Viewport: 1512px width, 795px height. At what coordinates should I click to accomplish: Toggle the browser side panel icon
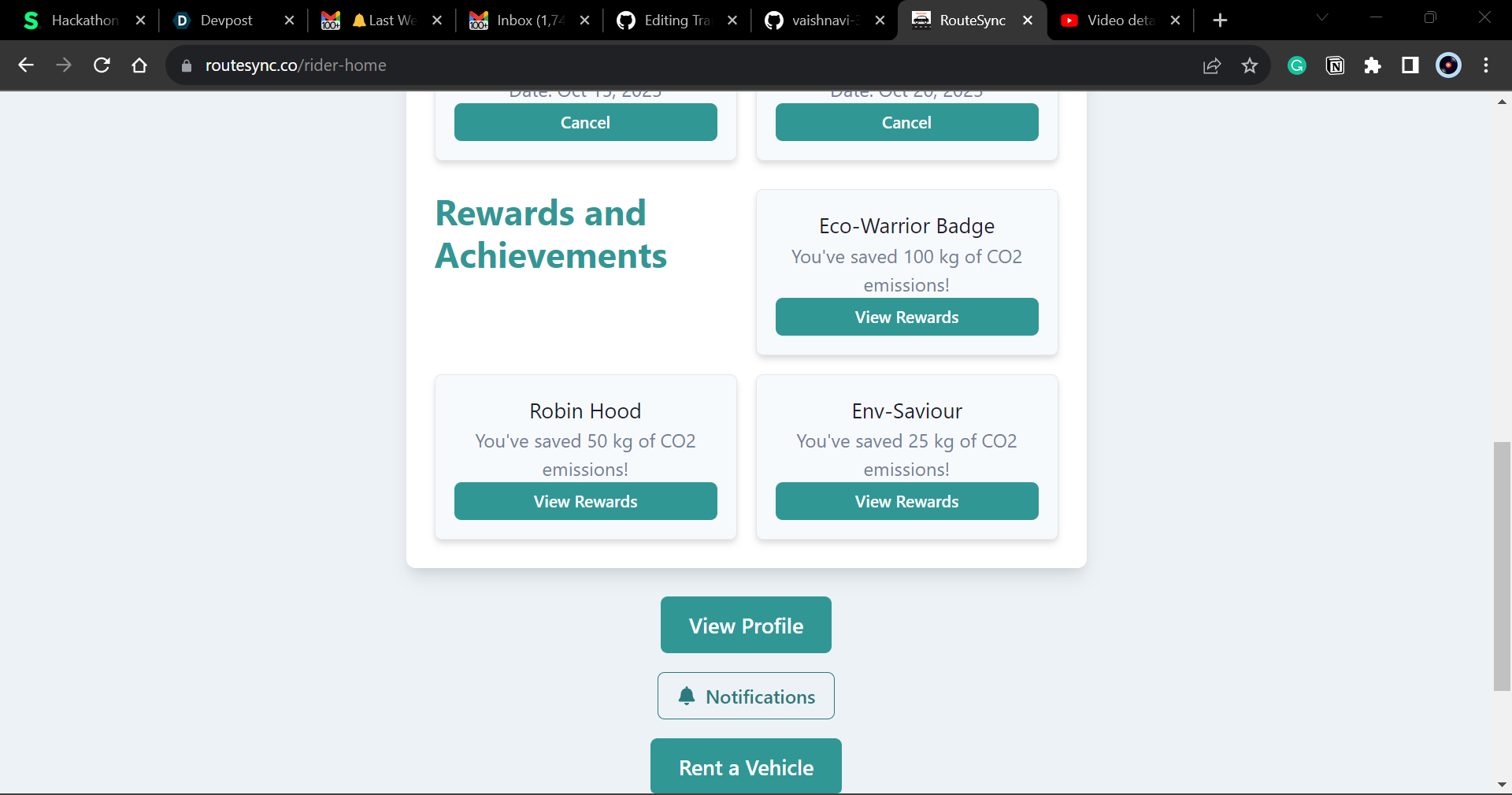[1410, 65]
